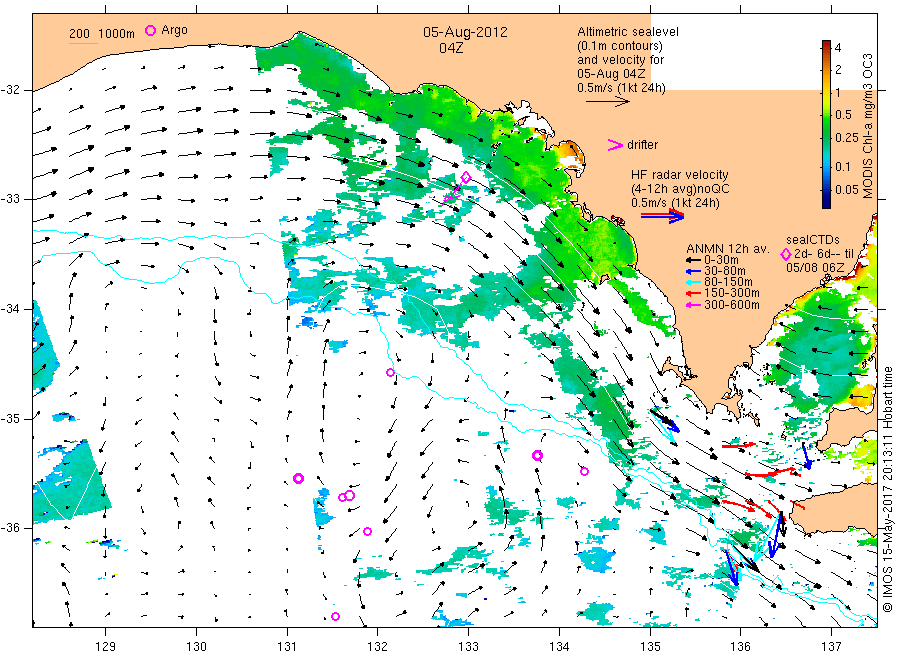Click the 'Altimetric sealevel' heading text
This screenshot has width=900, height=660.
[628, 32]
